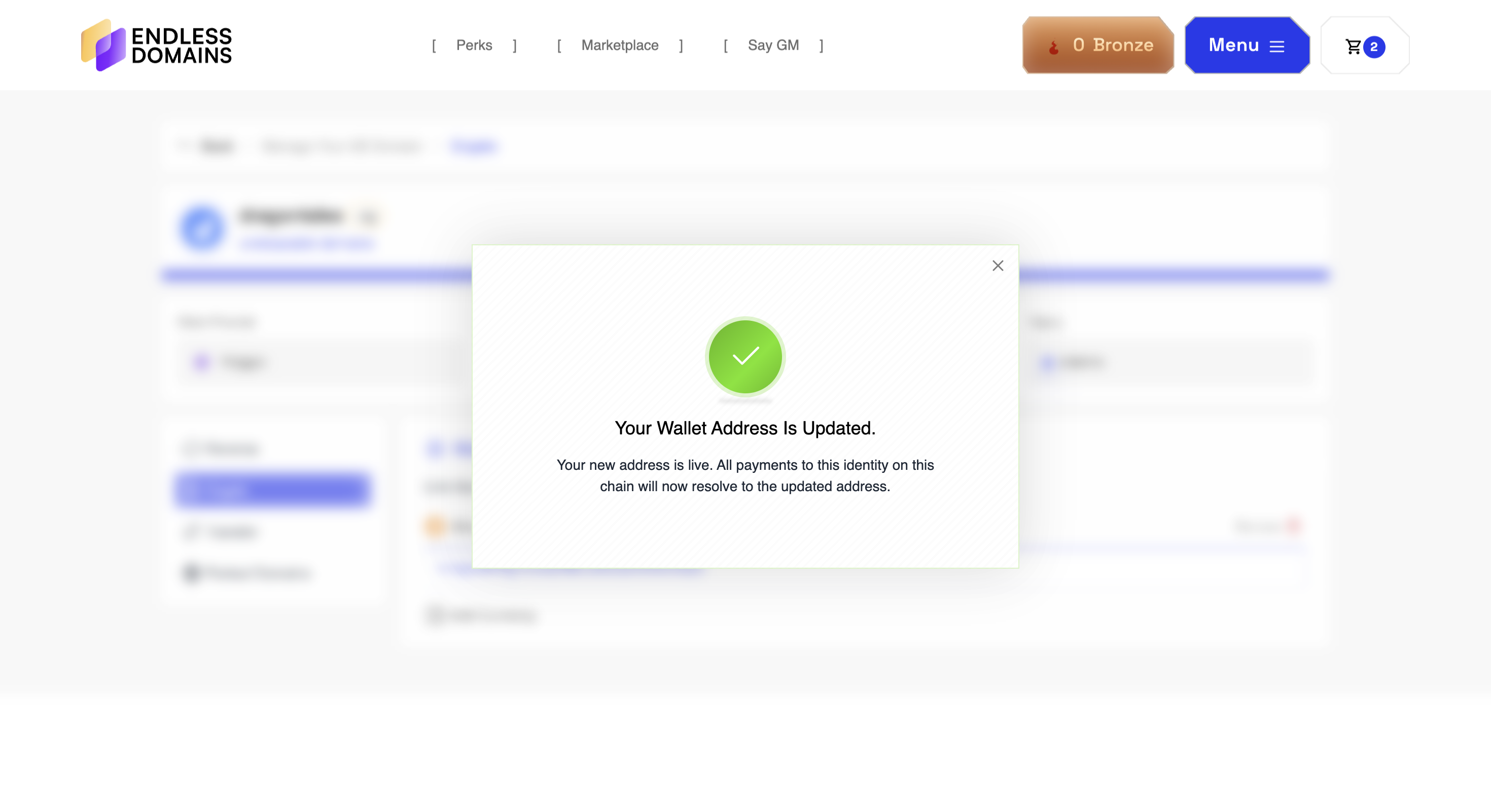This screenshot has height=812, width=1491.
Task: Select the highlighted blue sidebar item
Action: [272, 491]
